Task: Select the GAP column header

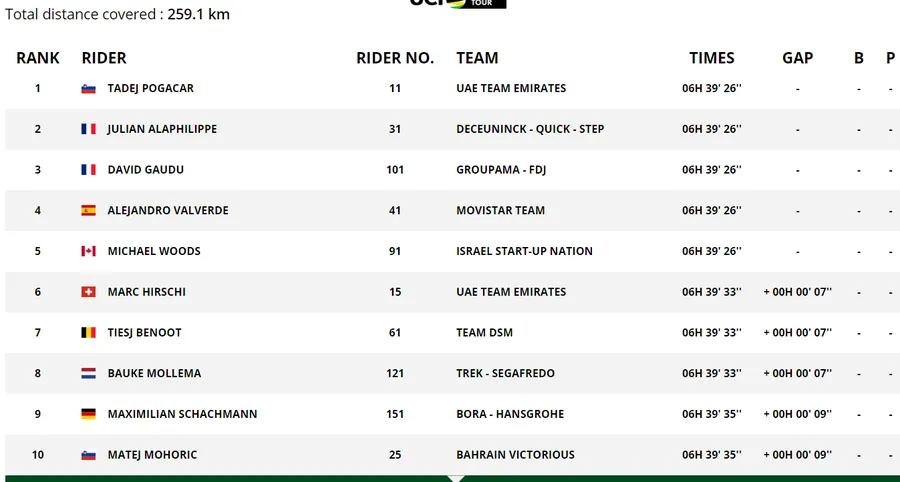Action: point(797,58)
